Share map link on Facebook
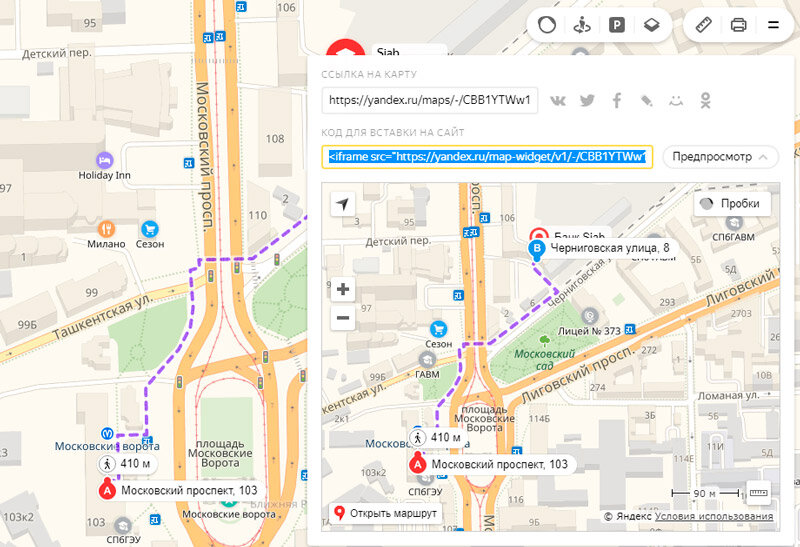The width and height of the screenshot is (800, 547). [617, 101]
